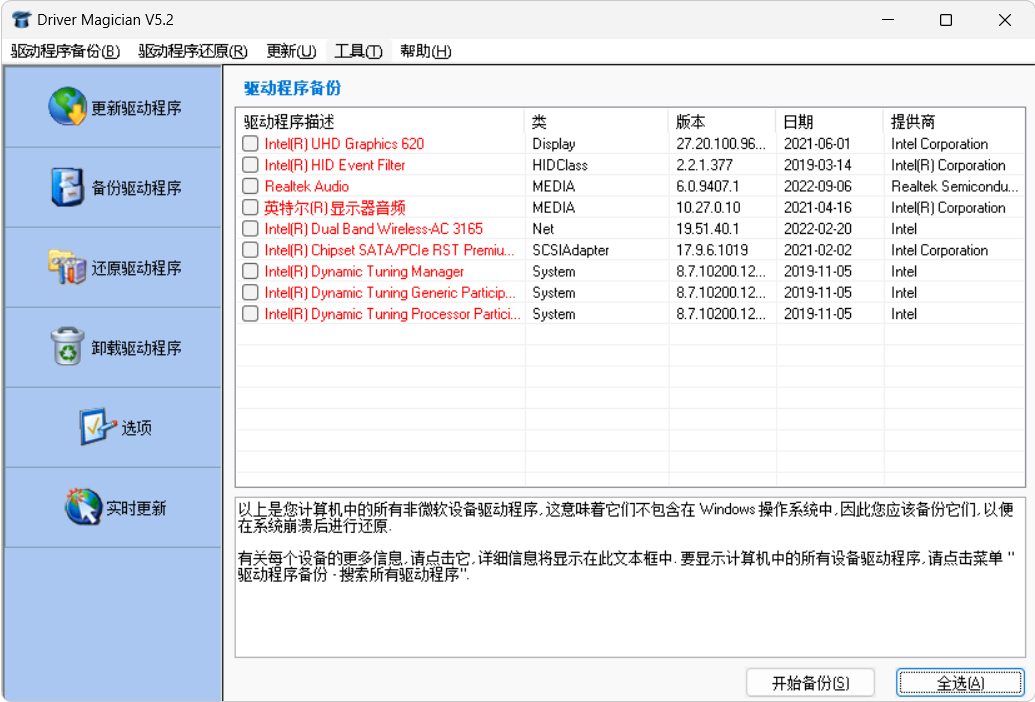1035x702 pixels.
Task: Check the Intel(R) UHD Graphics 620 checkbox
Action: [250, 143]
